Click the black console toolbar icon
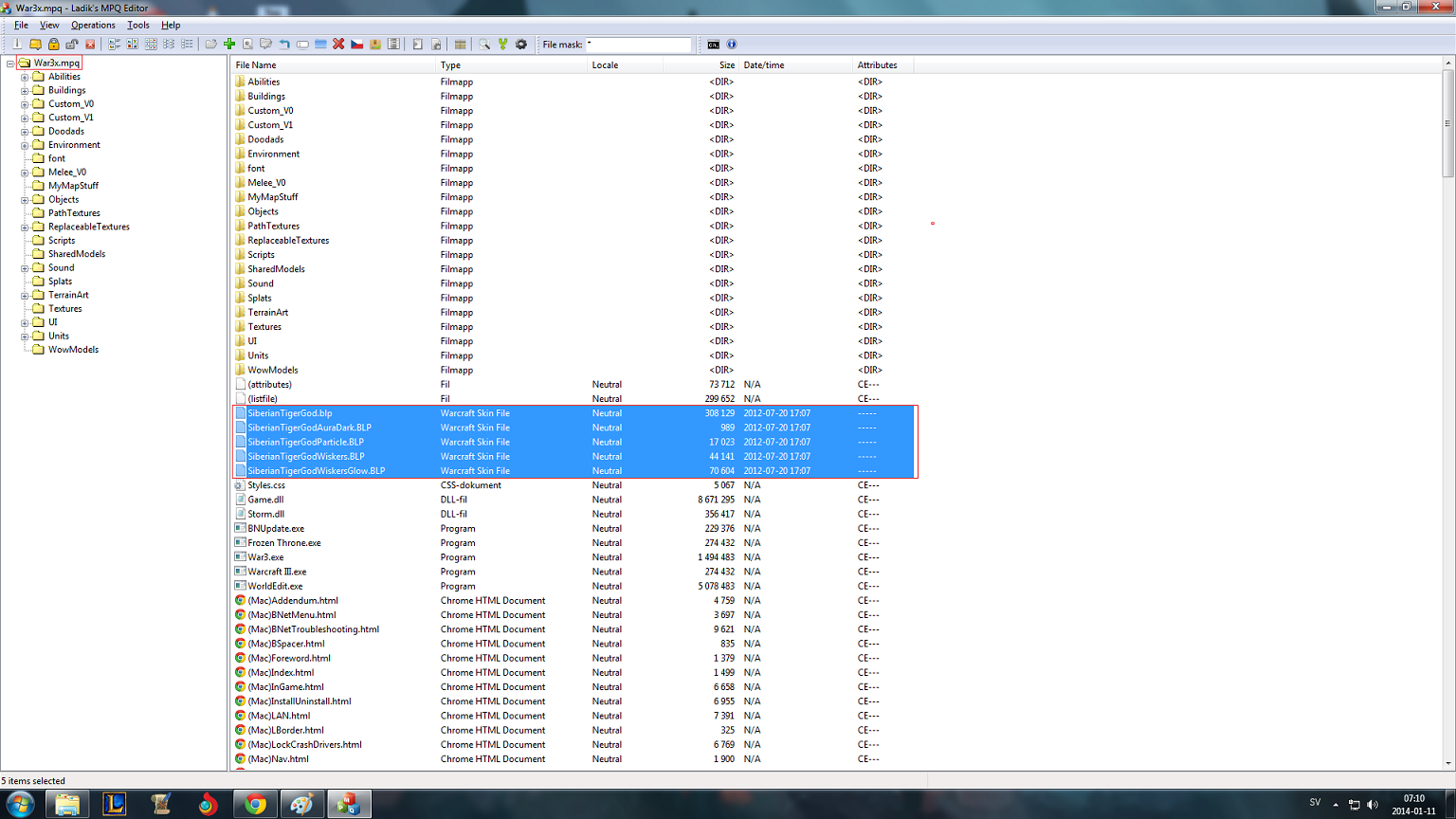Screen dimensions: 1456x819 tap(713, 44)
